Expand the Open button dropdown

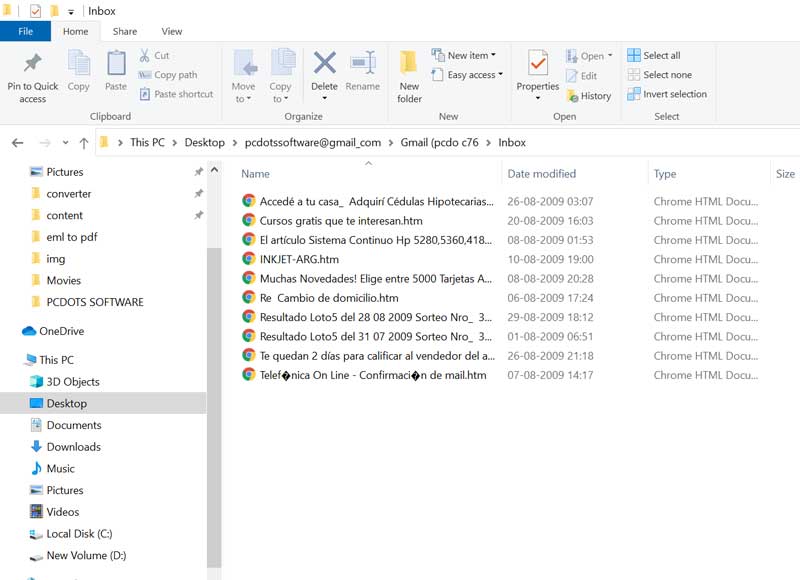coord(610,55)
